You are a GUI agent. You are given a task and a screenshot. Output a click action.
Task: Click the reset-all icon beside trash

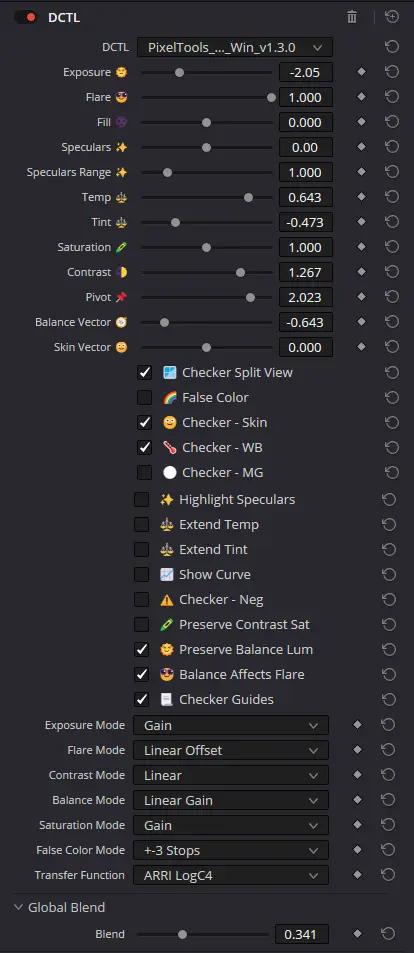tap(392, 17)
